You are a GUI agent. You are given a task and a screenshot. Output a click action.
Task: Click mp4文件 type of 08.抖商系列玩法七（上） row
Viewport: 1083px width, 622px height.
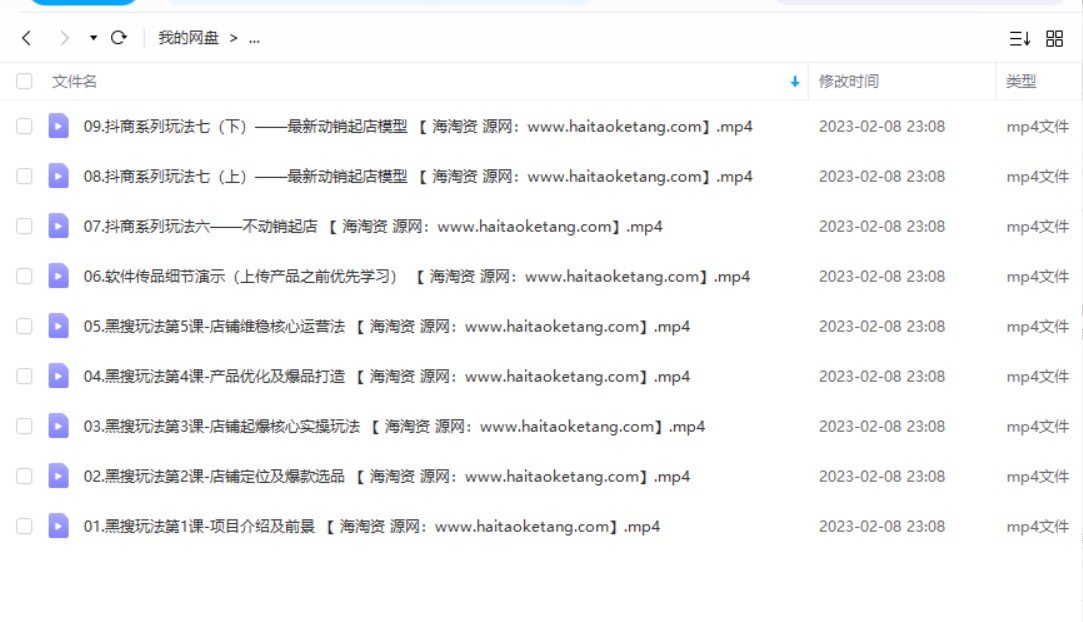(1037, 176)
